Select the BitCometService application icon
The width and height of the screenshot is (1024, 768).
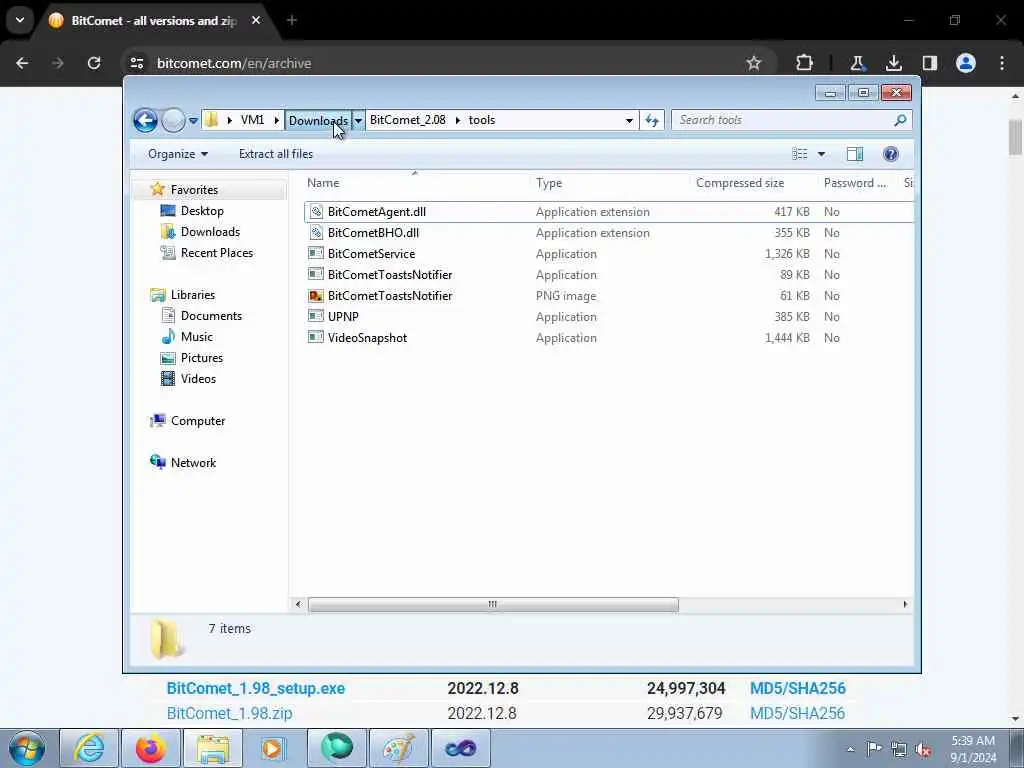pyautogui.click(x=316, y=253)
